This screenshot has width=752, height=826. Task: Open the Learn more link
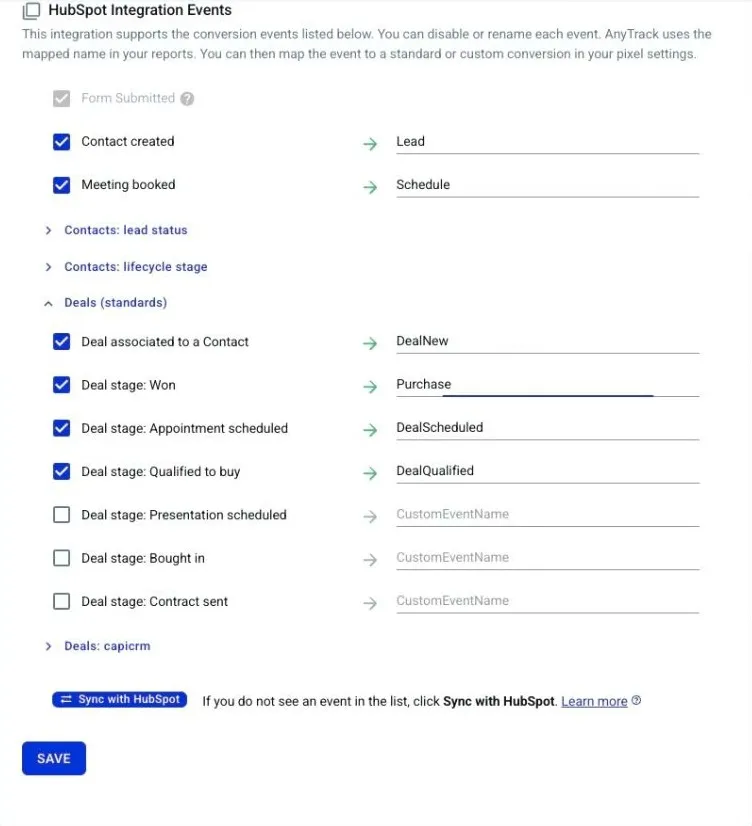click(594, 701)
